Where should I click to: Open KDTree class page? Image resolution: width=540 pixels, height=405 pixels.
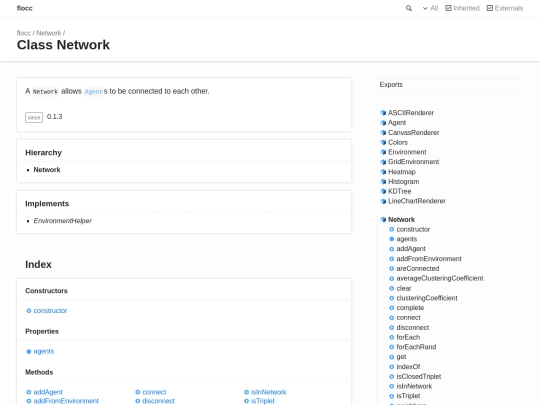[x=399, y=191]
